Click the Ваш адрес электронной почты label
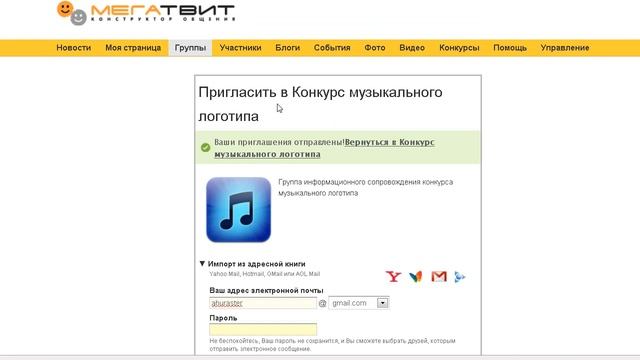640x360 pixels. click(x=266, y=290)
